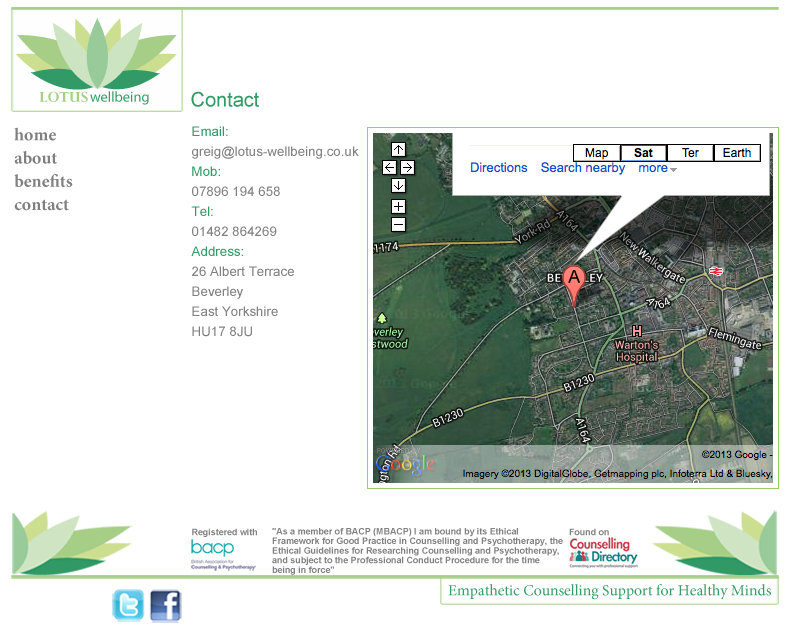Open the about page
The height and width of the screenshot is (629, 788).
pyautogui.click(x=35, y=158)
